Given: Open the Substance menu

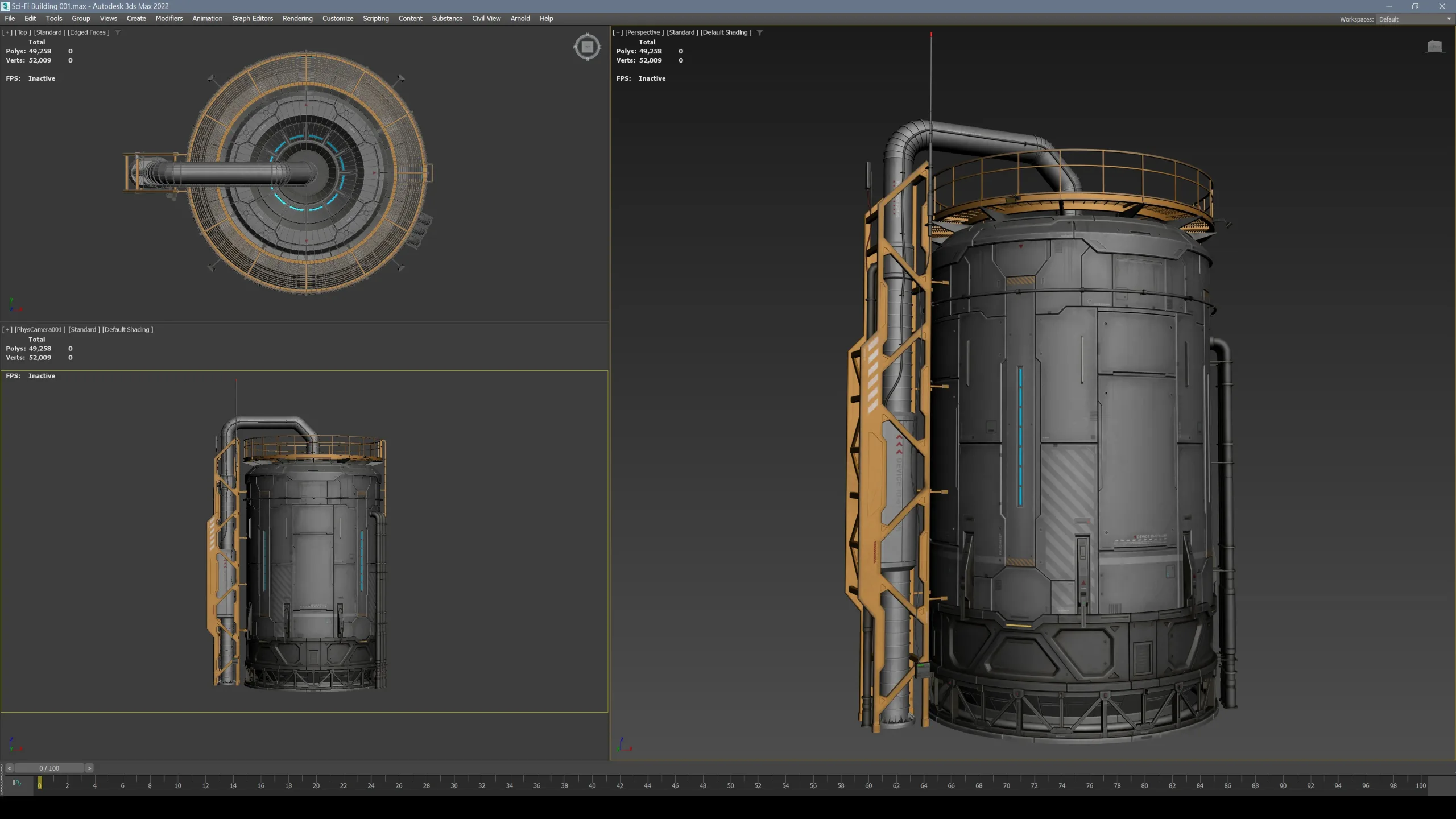Looking at the screenshot, I should (x=447, y=19).
